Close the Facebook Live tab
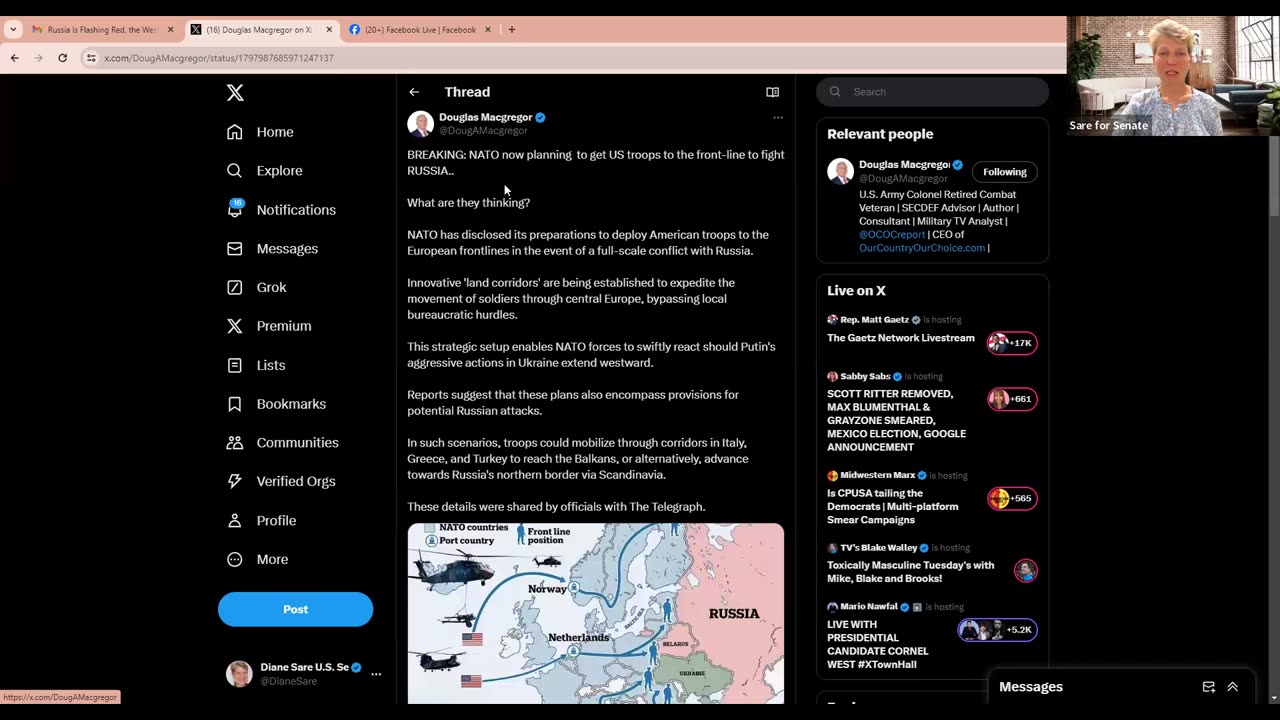The width and height of the screenshot is (1280, 720). [488, 30]
